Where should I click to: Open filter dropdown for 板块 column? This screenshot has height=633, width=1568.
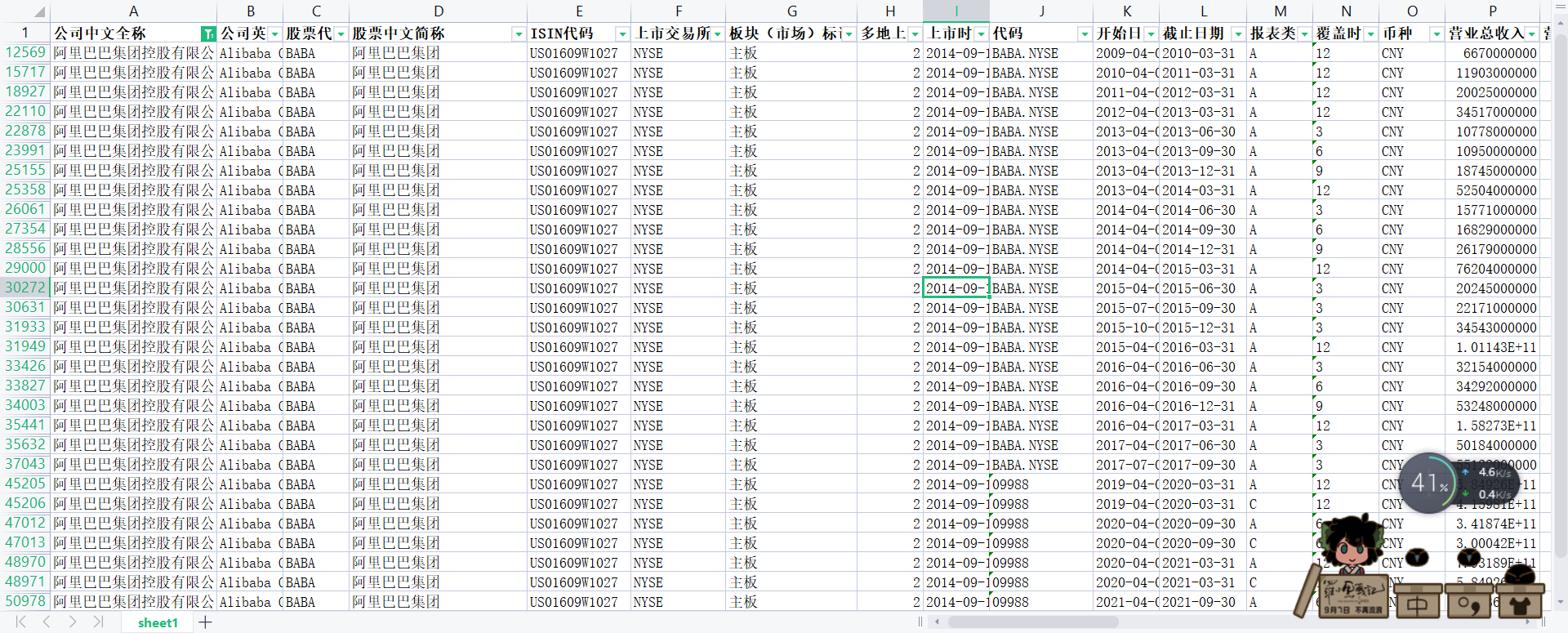[849, 33]
